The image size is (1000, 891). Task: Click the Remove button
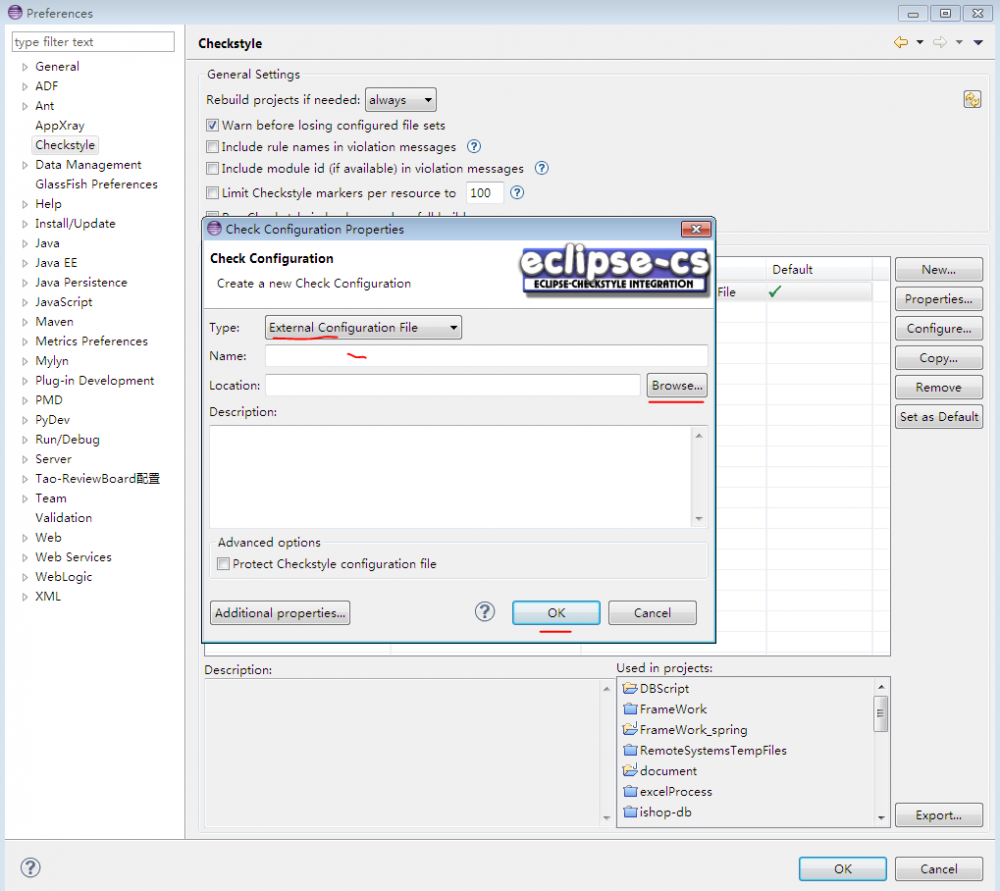click(x=938, y=387)
